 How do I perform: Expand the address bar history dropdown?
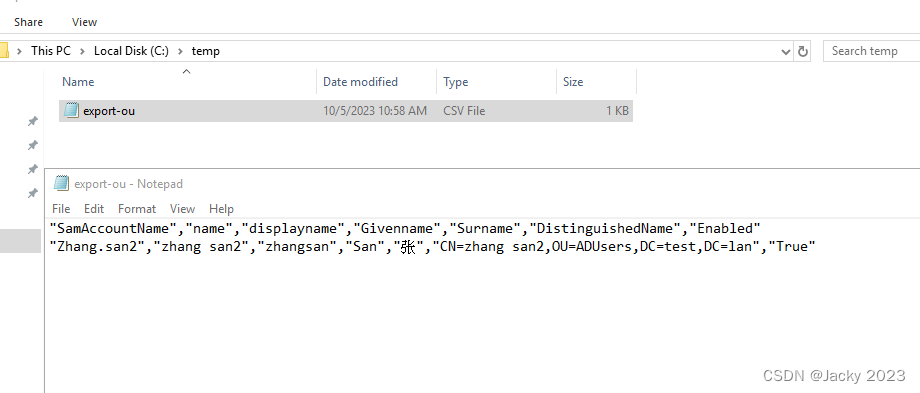[786, 52]
